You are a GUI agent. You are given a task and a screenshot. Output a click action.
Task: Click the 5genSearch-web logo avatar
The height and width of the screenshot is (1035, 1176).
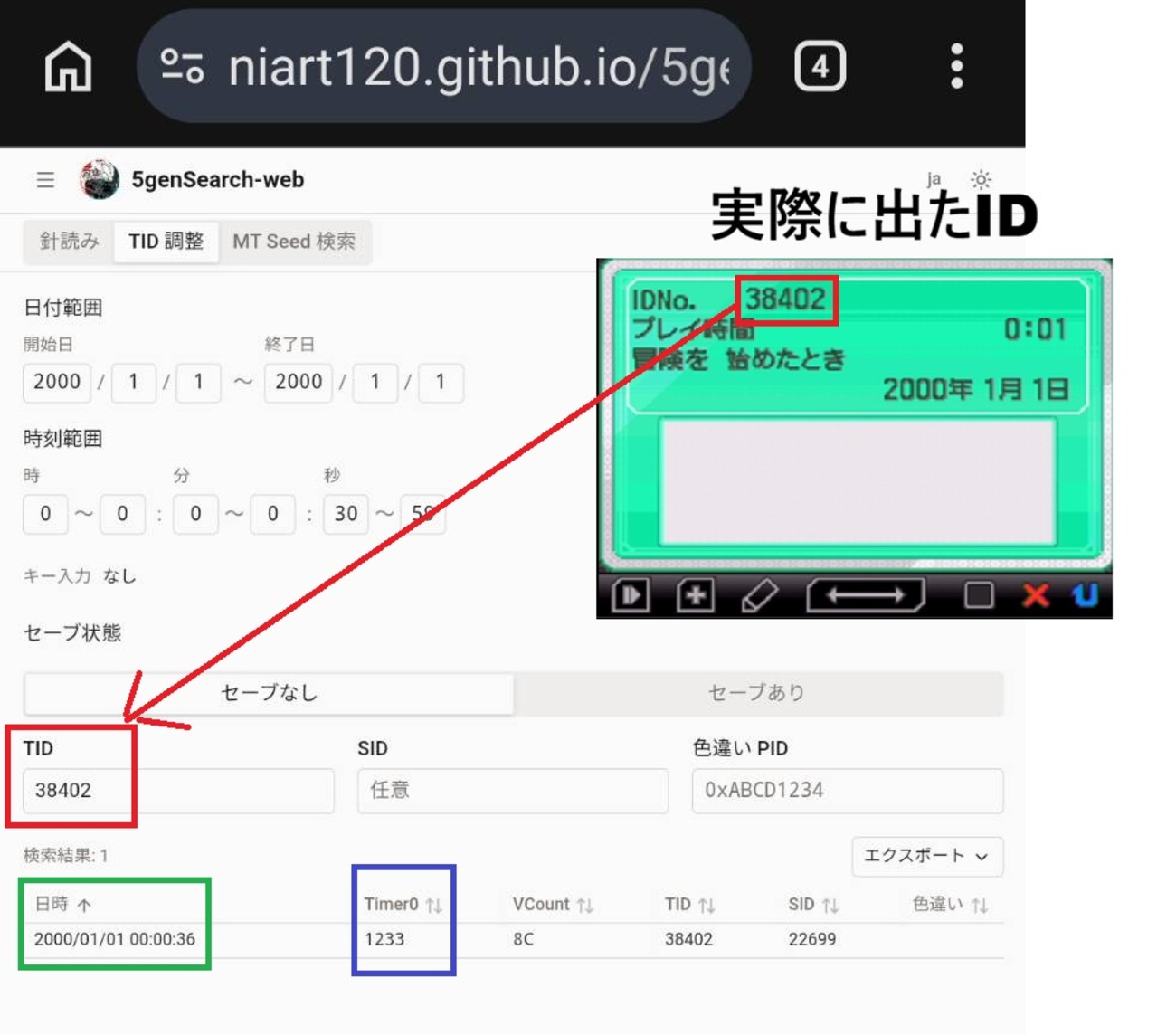pyautogui.click(x=100, y=179)
